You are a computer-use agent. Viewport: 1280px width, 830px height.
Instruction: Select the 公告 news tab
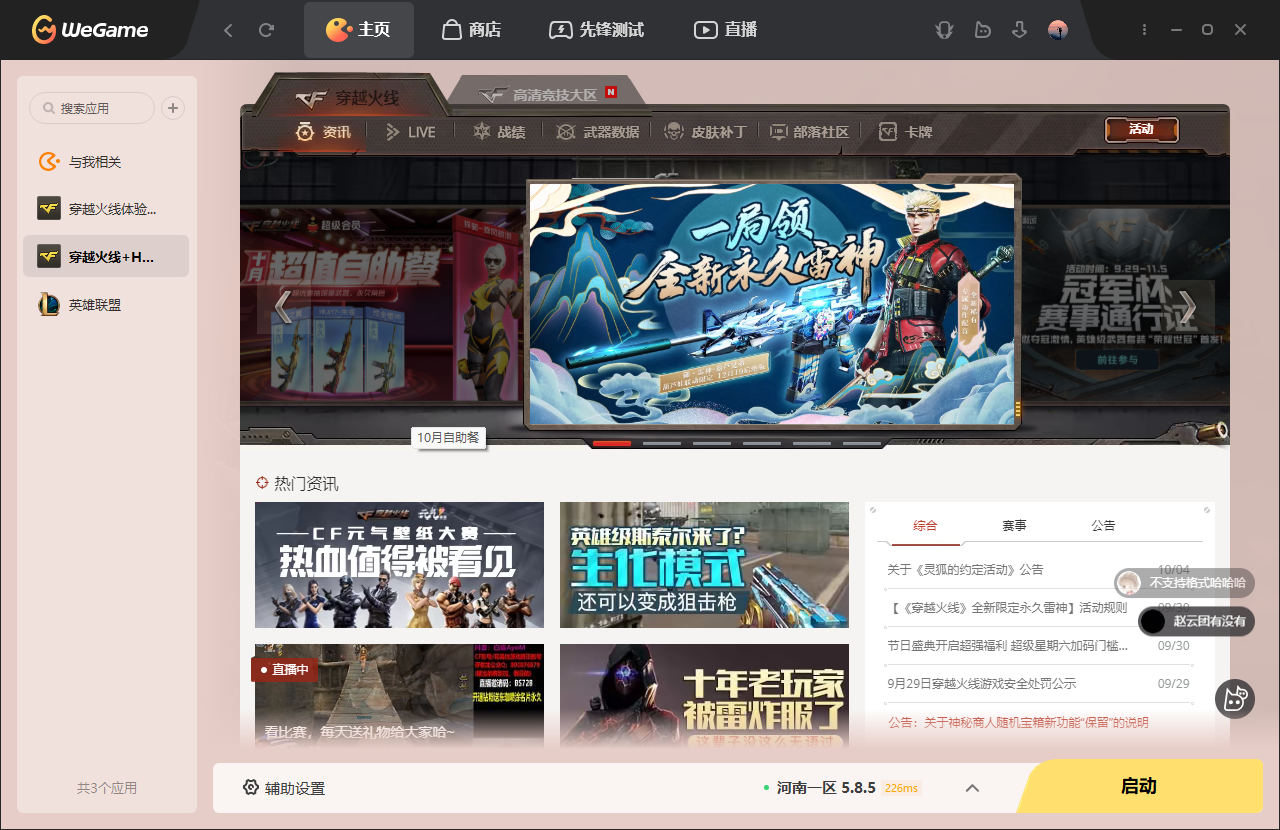1103,525
